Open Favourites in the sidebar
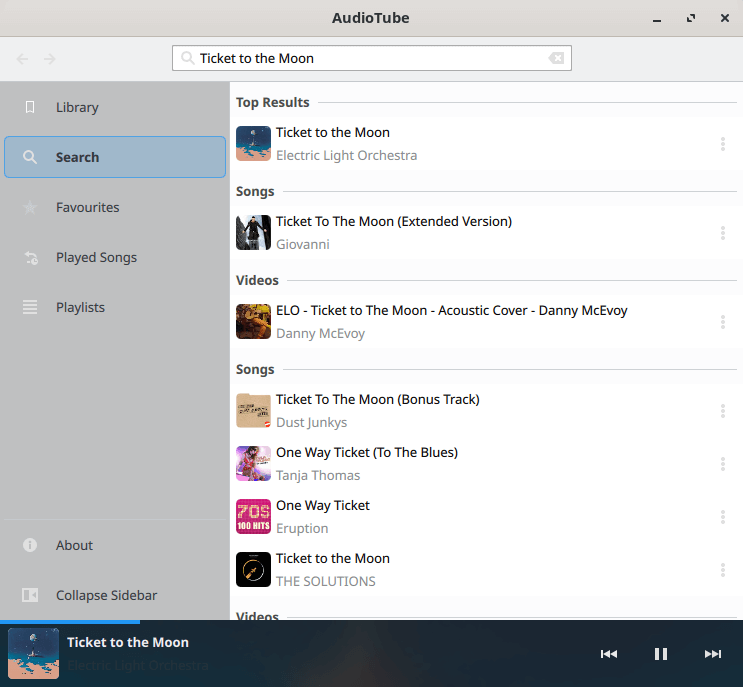Viewport: 743px width, 687px height. 115,208
